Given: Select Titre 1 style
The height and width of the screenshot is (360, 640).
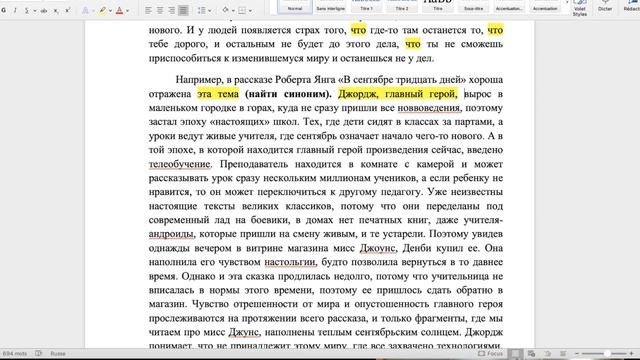Looking at the screenshot, I should [366, 7].
